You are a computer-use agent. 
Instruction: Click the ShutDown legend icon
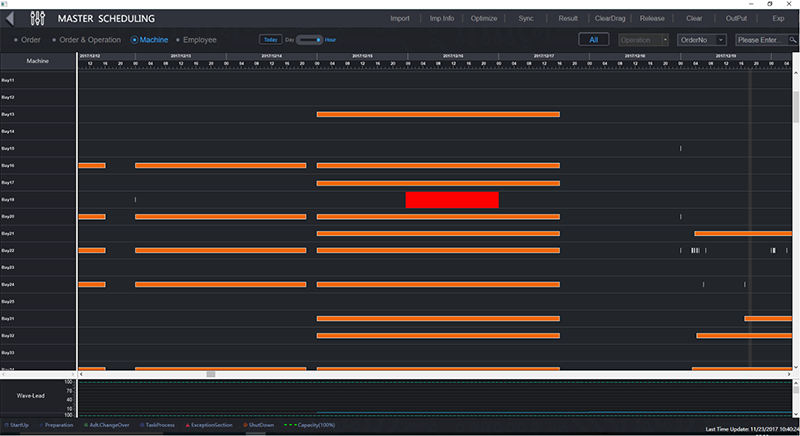244,425
